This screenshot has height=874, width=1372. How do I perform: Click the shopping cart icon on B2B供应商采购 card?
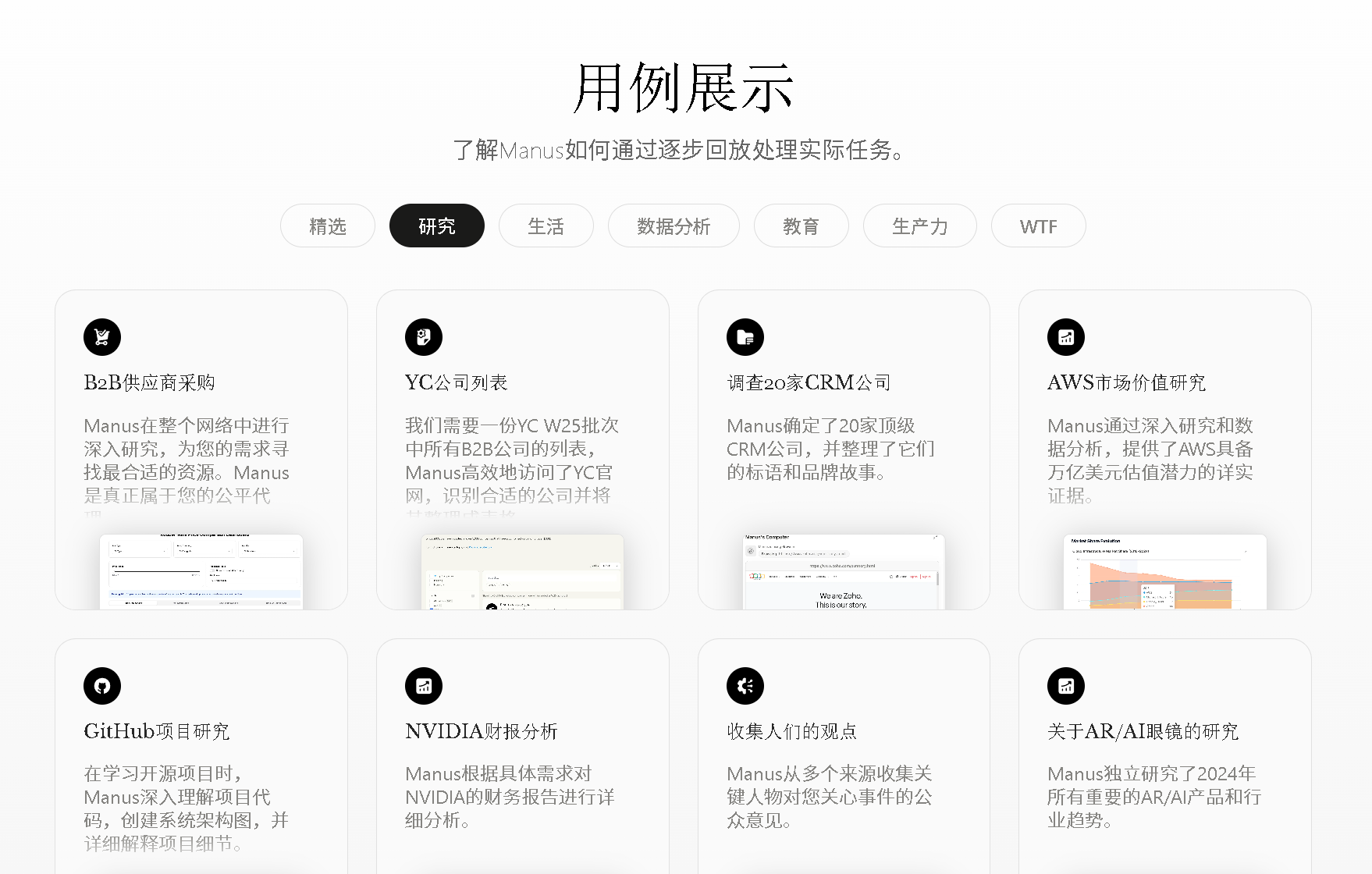(102, 337)
